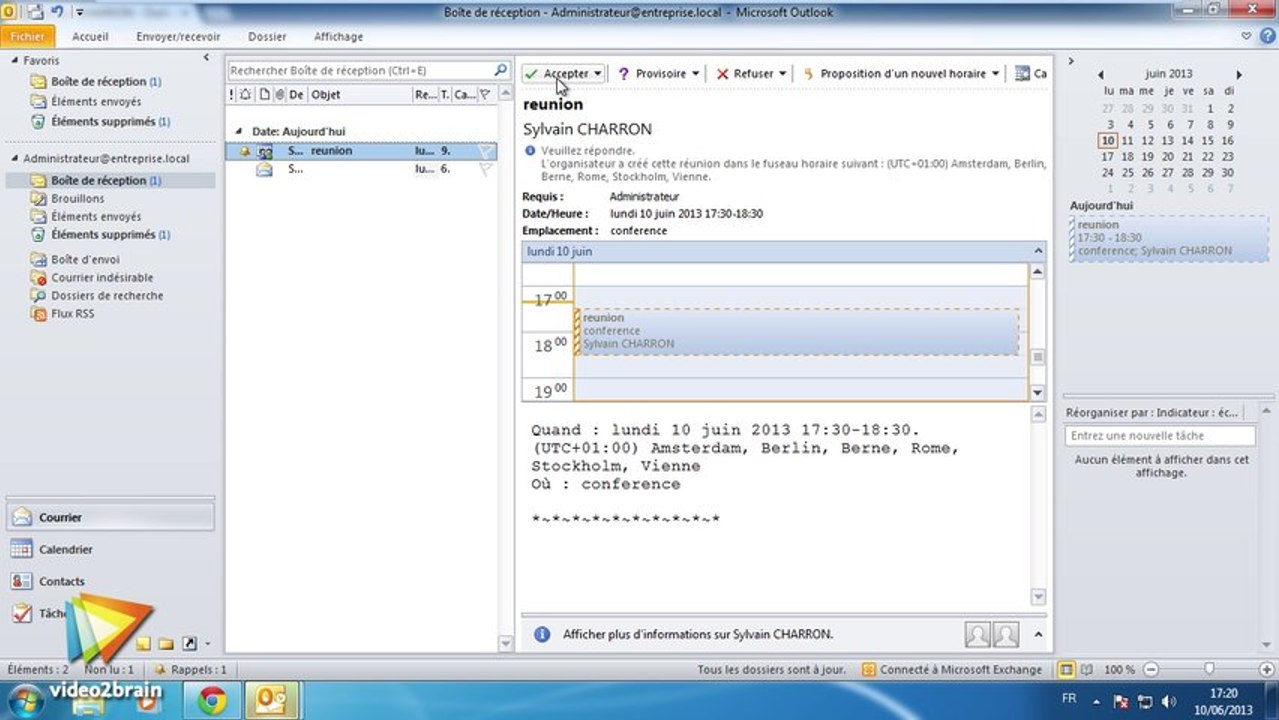Sort by importance column header icon
Viewport: 1279px width, 720px height.
232,95
